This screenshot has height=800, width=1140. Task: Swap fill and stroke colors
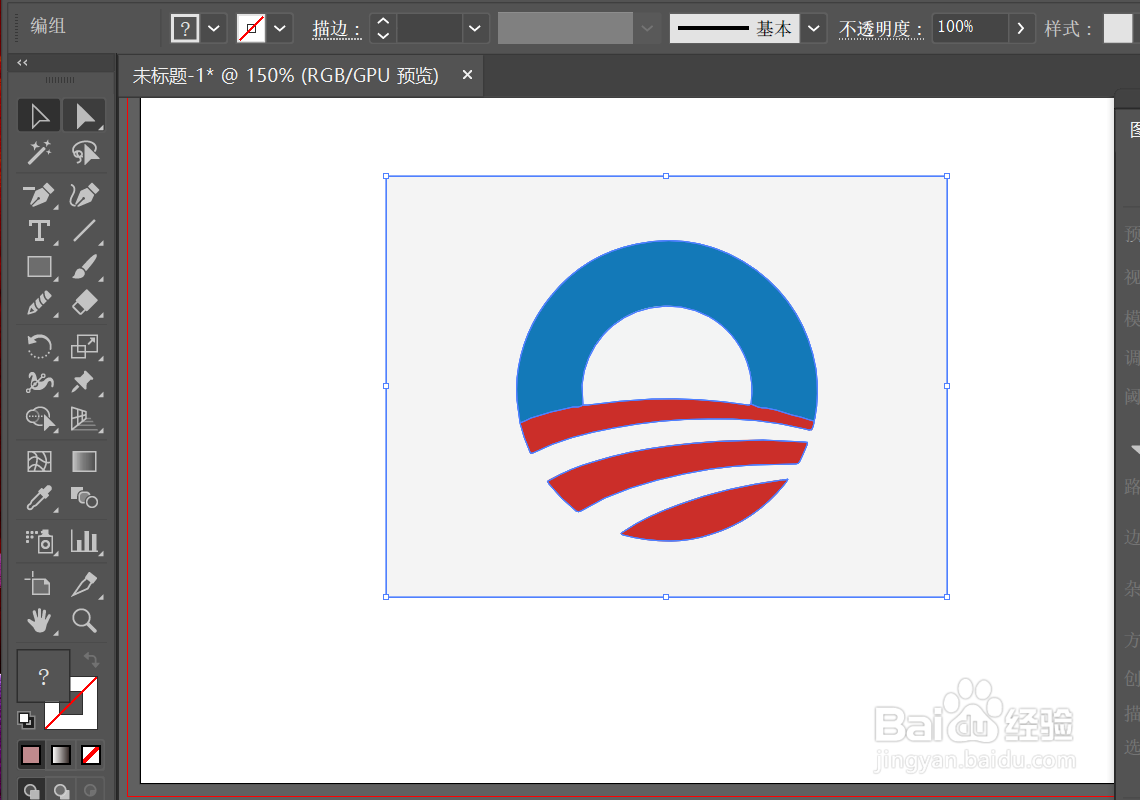coord(91,660)
